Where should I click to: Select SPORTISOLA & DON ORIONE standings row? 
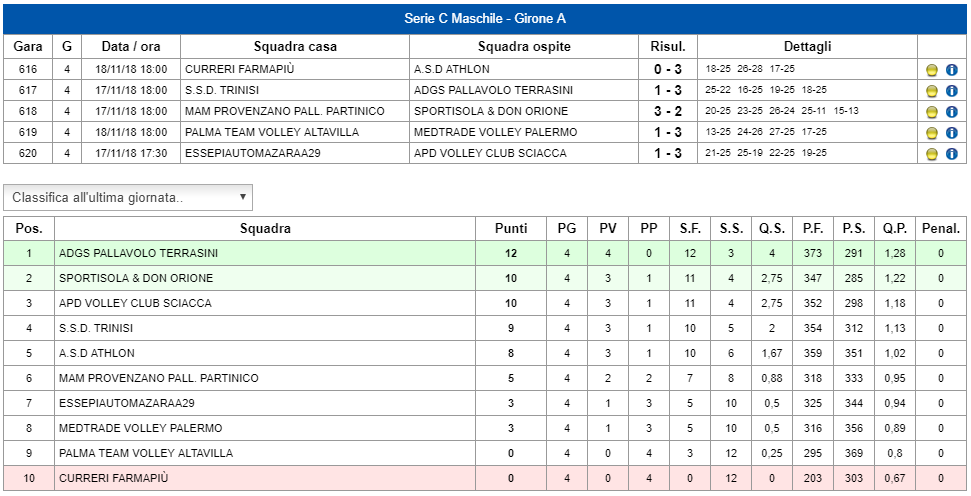click(485, 279)
